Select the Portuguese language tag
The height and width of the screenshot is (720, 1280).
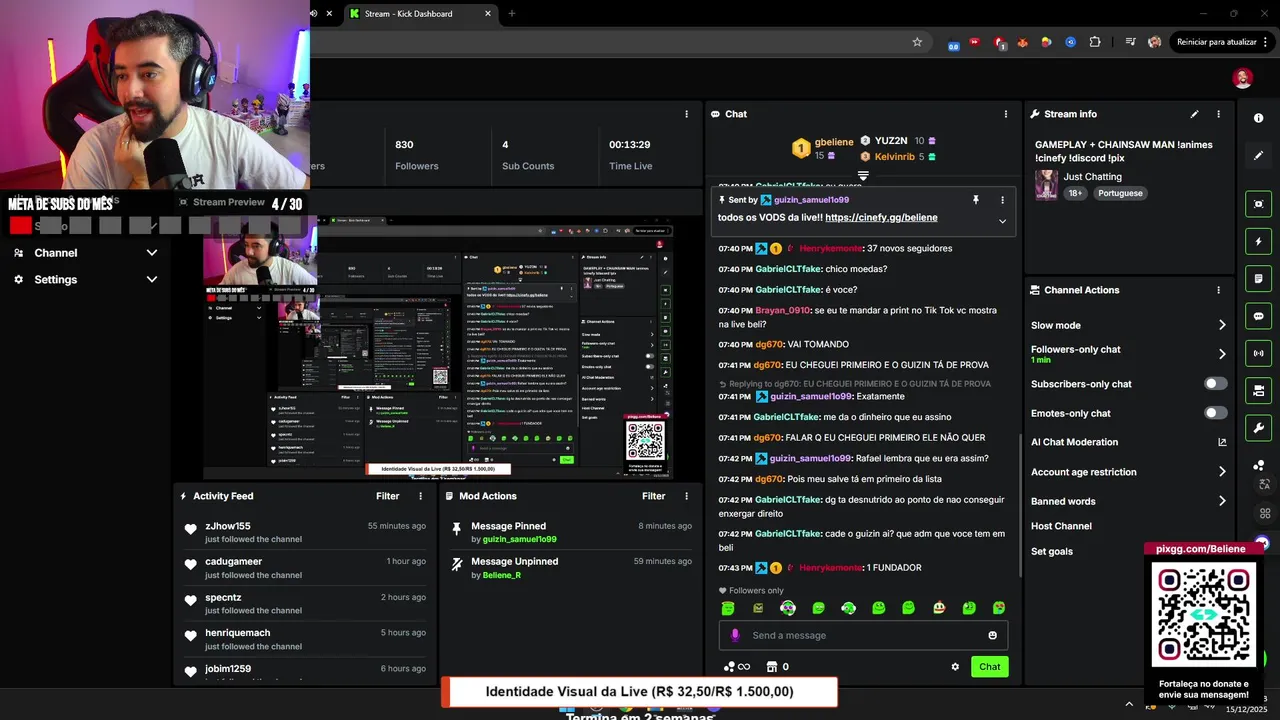click(1120, 193)
